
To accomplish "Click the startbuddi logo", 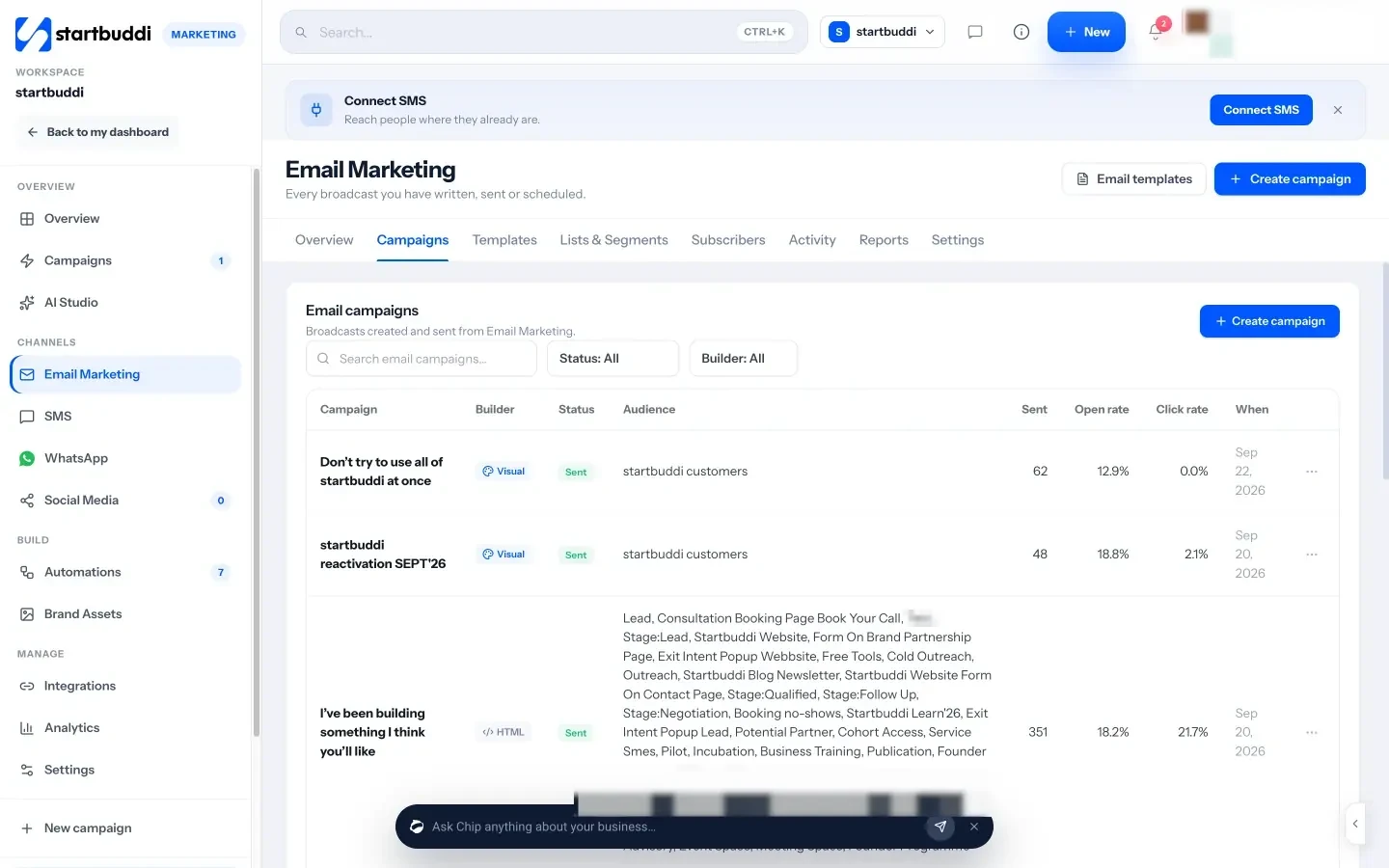I will pyautogui.click(x=83, y=34).
